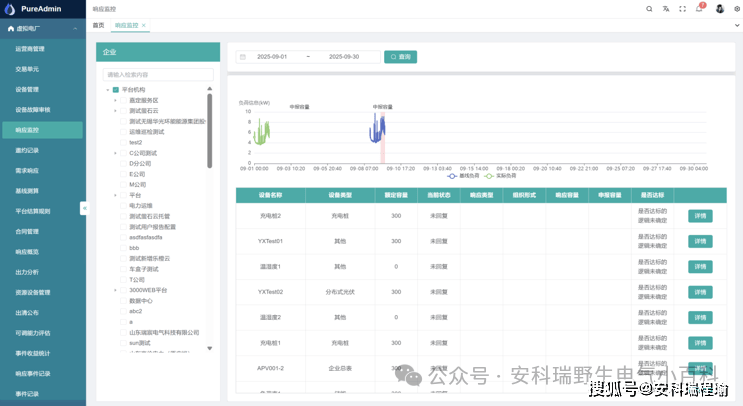Collapse sidebar using double-chevron handle
Viewport: 743px width, 406px height.
(84, 208)
